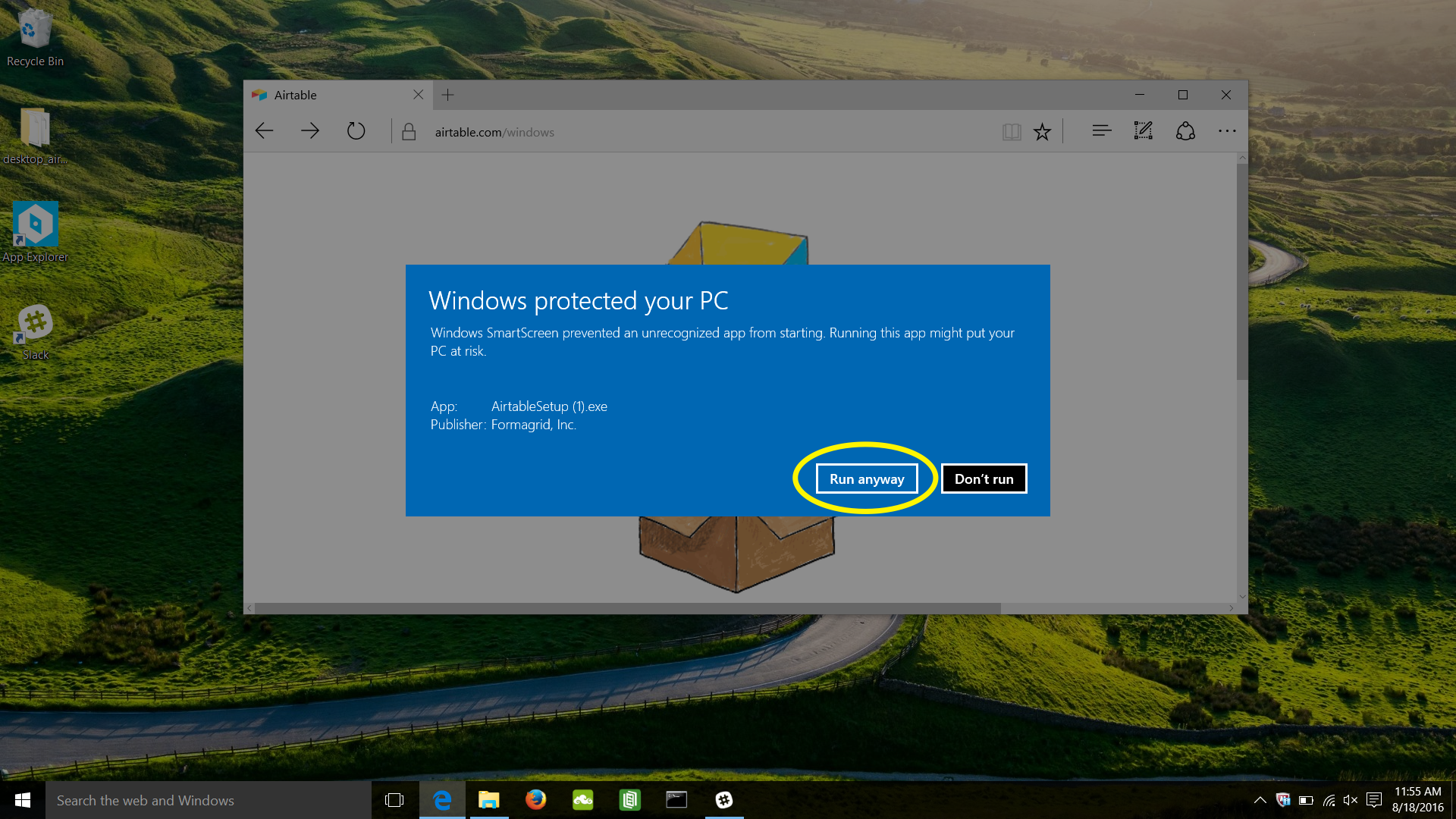Screen dimensions: 1456x819
Task: Open Reading view book icon
Action: coord(1012,132)
